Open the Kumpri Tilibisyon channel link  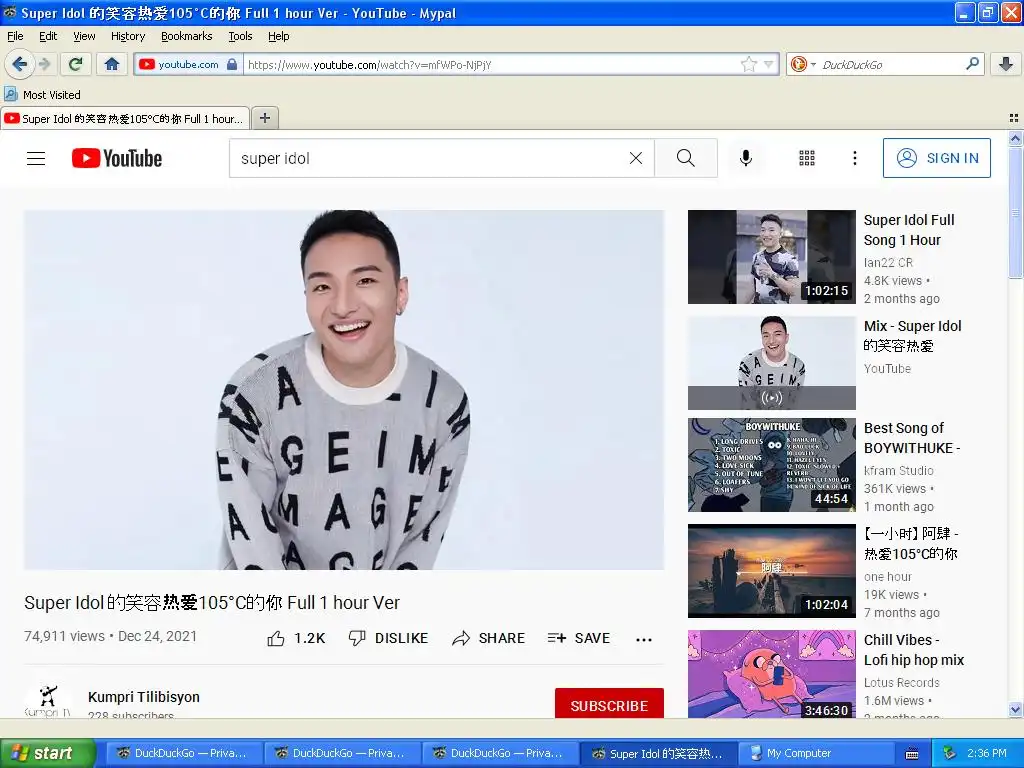[144, 697]
